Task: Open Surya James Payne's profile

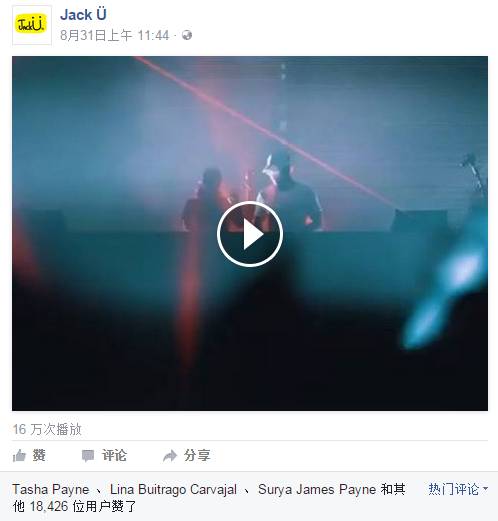Action: pyautogui.click(x=317, y=489)
